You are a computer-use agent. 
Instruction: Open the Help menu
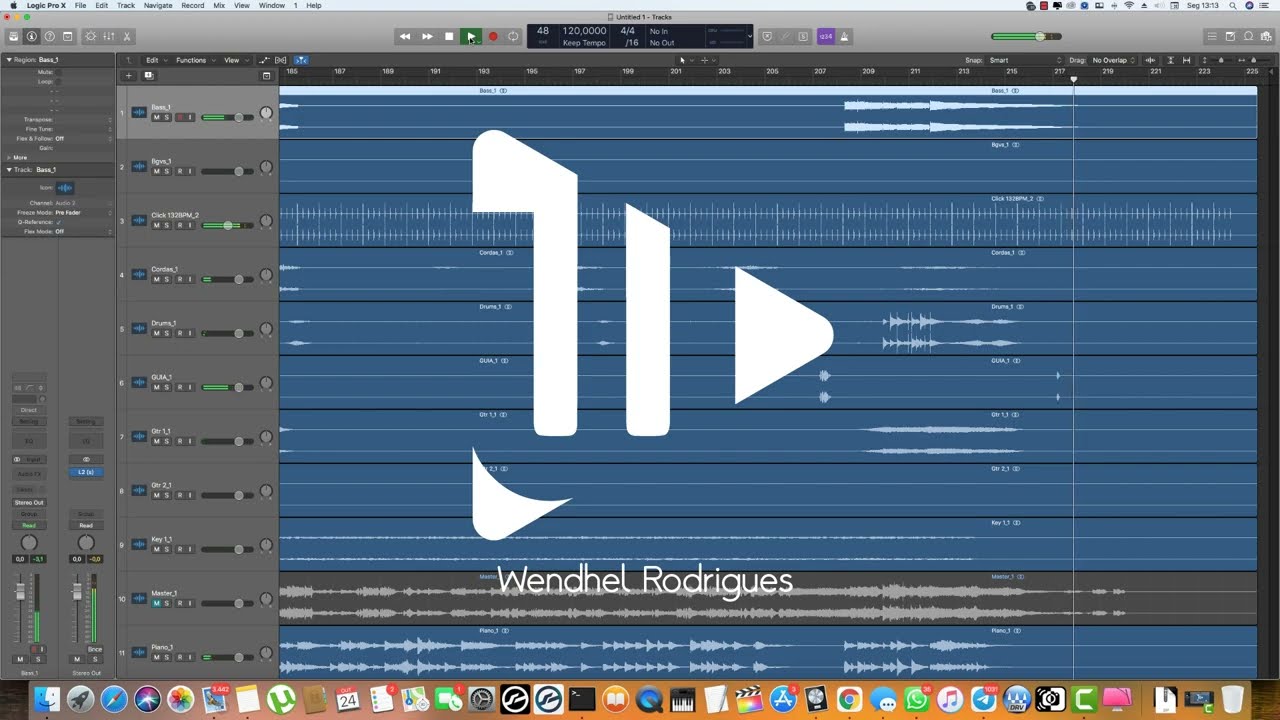(314, 5)
